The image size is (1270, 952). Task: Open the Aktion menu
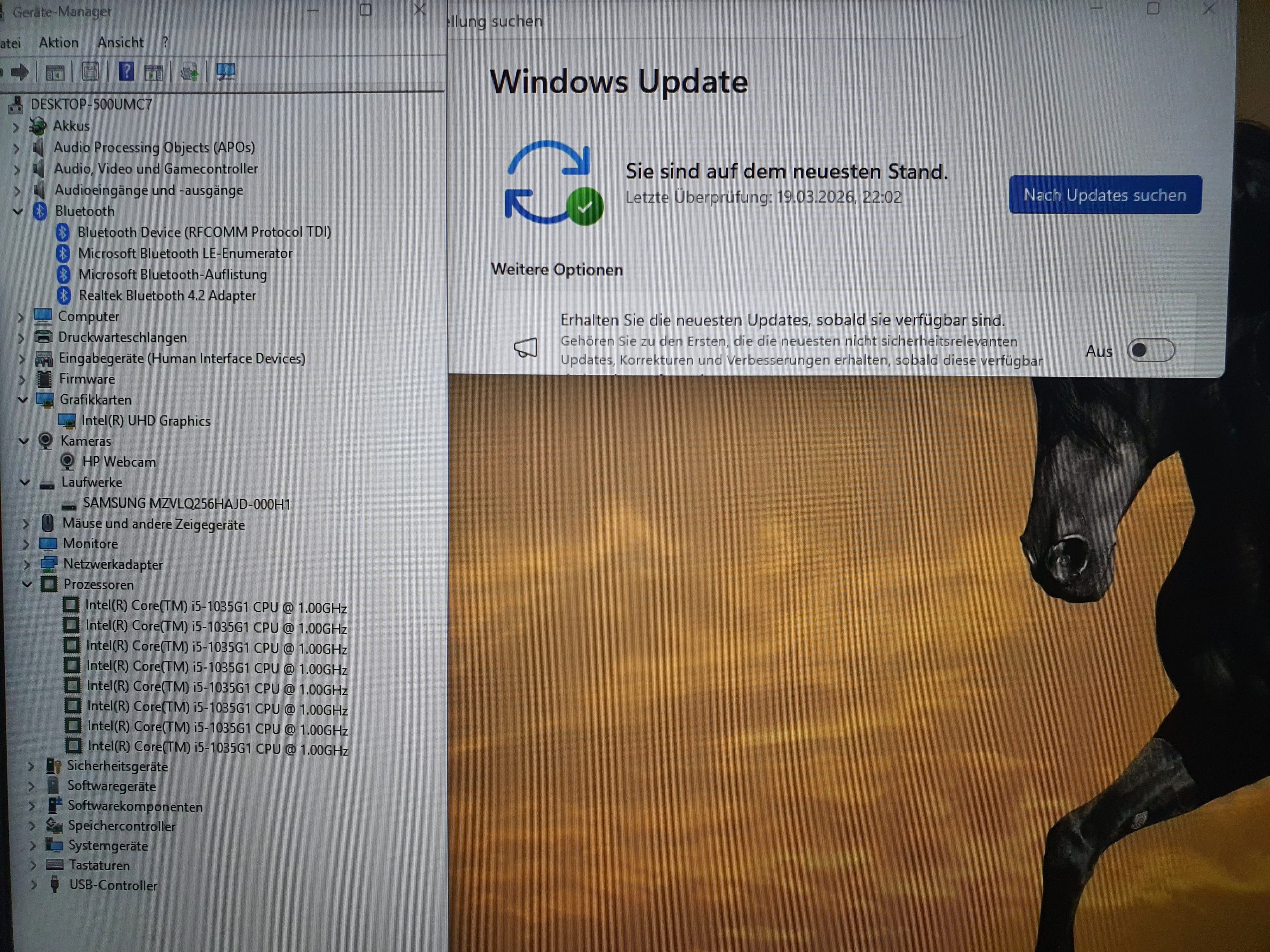[59, 43]
